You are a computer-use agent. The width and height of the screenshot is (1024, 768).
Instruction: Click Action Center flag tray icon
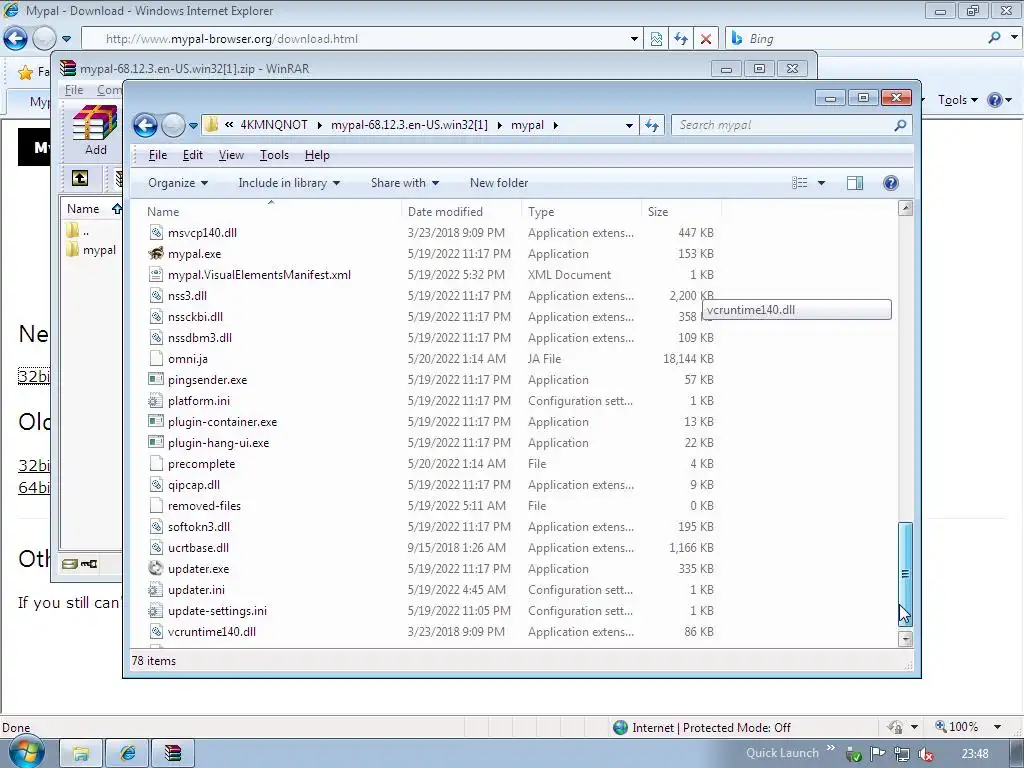pos(878,754)
